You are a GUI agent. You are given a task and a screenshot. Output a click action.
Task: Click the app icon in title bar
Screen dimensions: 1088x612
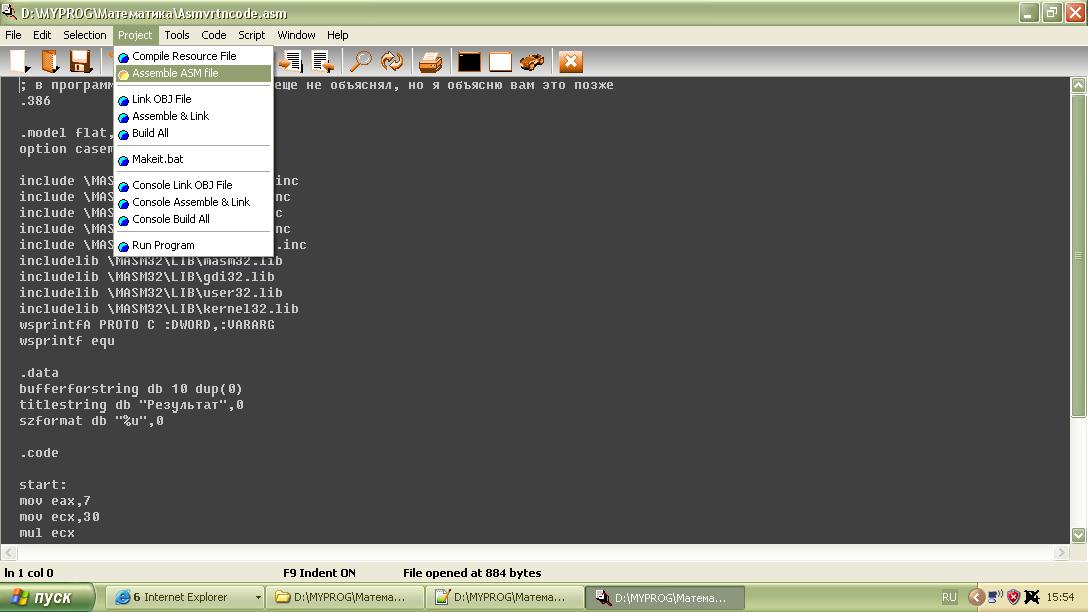click(x=9, y=12)
